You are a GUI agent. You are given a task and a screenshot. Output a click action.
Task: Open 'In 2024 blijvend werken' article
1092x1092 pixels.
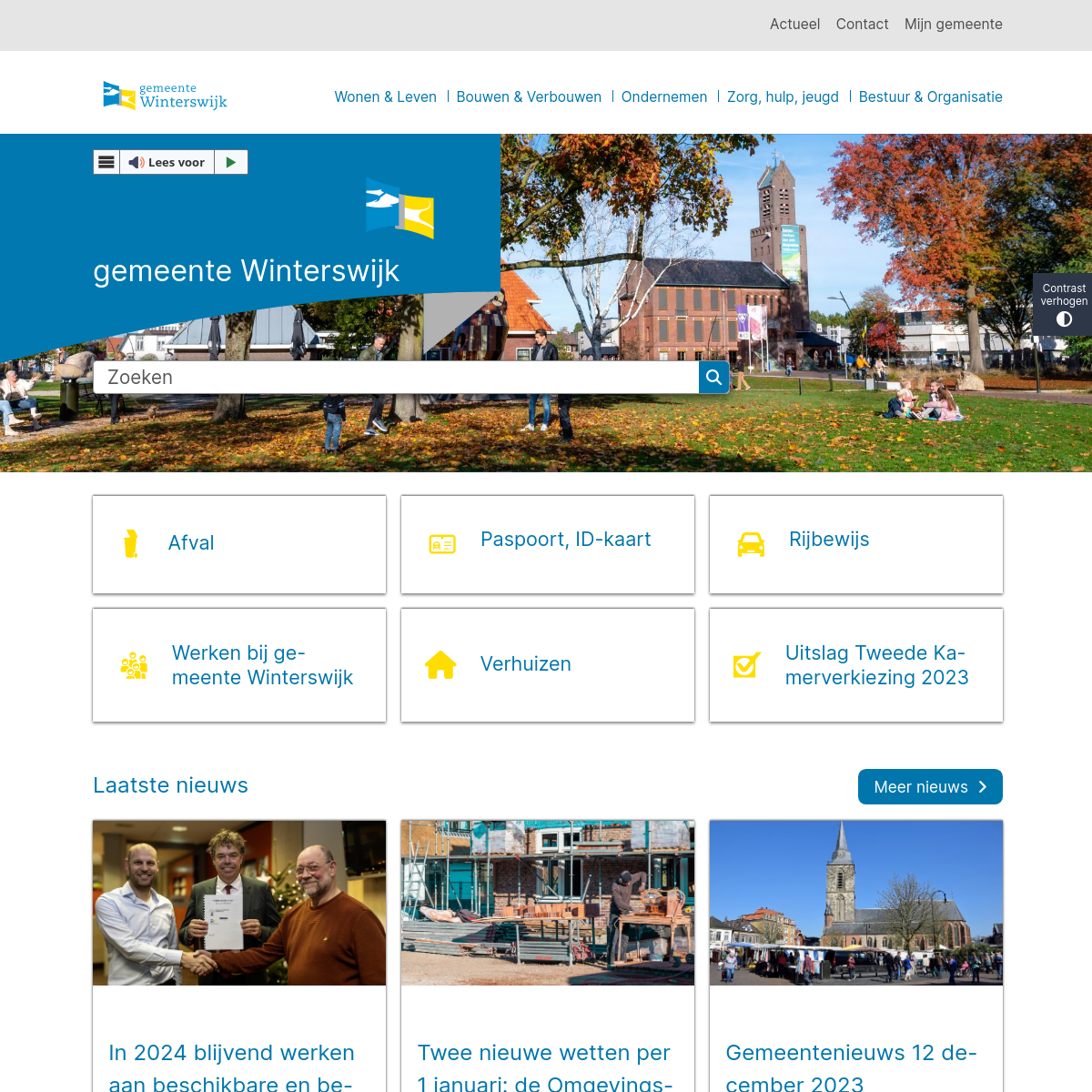(x=231, y=1067)
